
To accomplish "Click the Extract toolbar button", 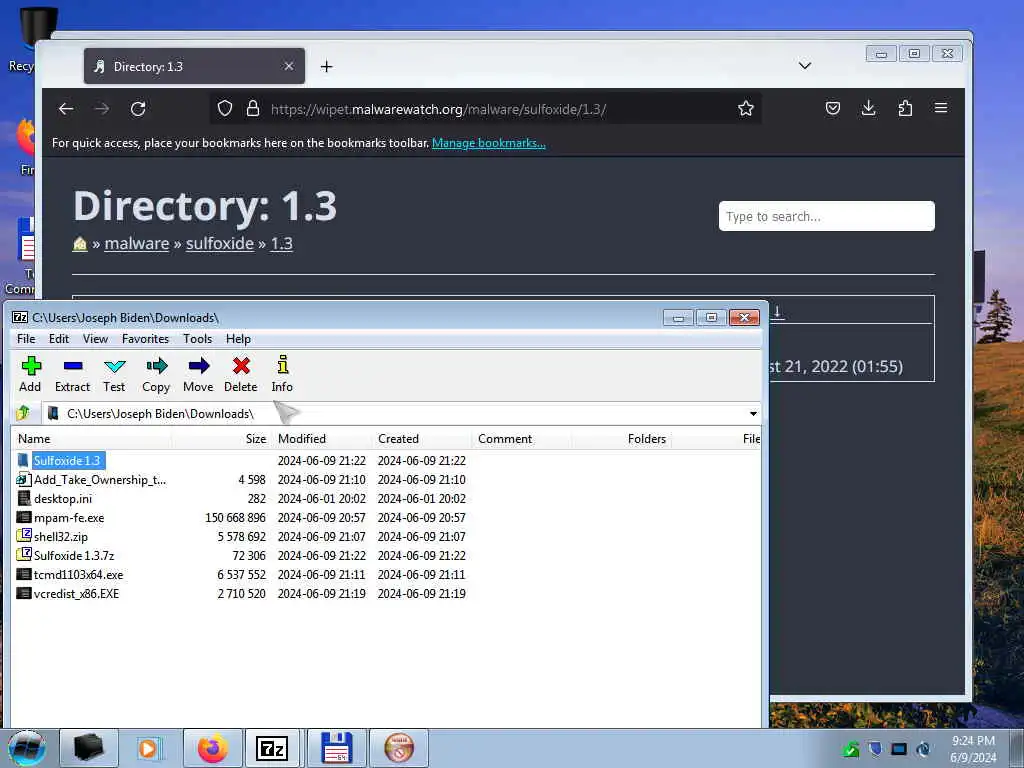I will tap(72, 374).
